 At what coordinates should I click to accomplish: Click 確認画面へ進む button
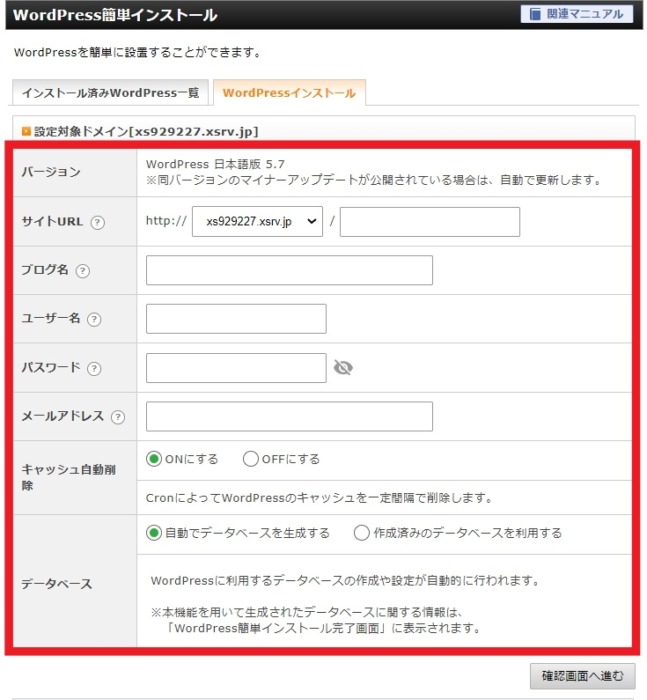click(x=582, y=676)
